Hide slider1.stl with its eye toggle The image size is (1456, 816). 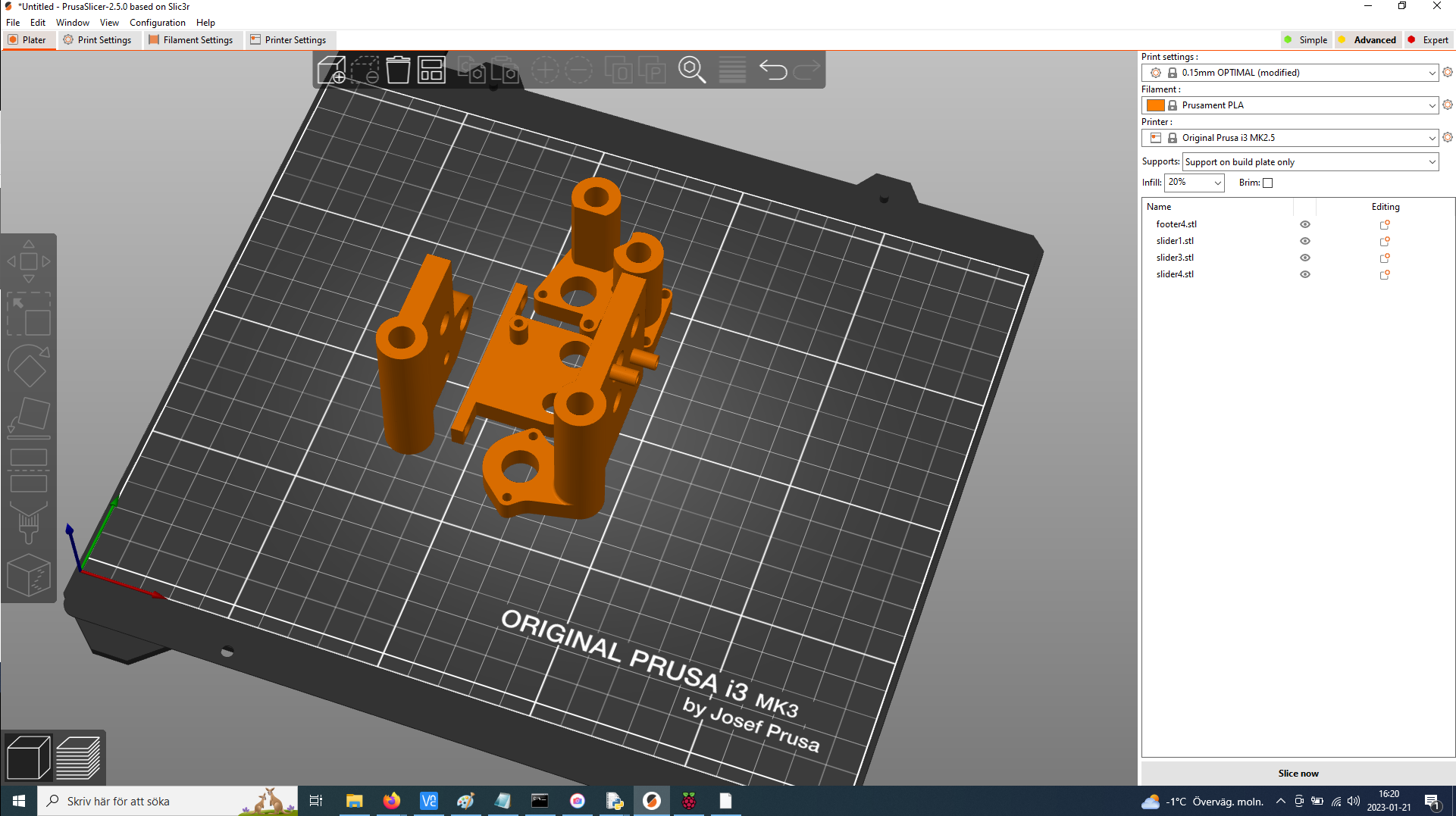(x=1304, y=240)
